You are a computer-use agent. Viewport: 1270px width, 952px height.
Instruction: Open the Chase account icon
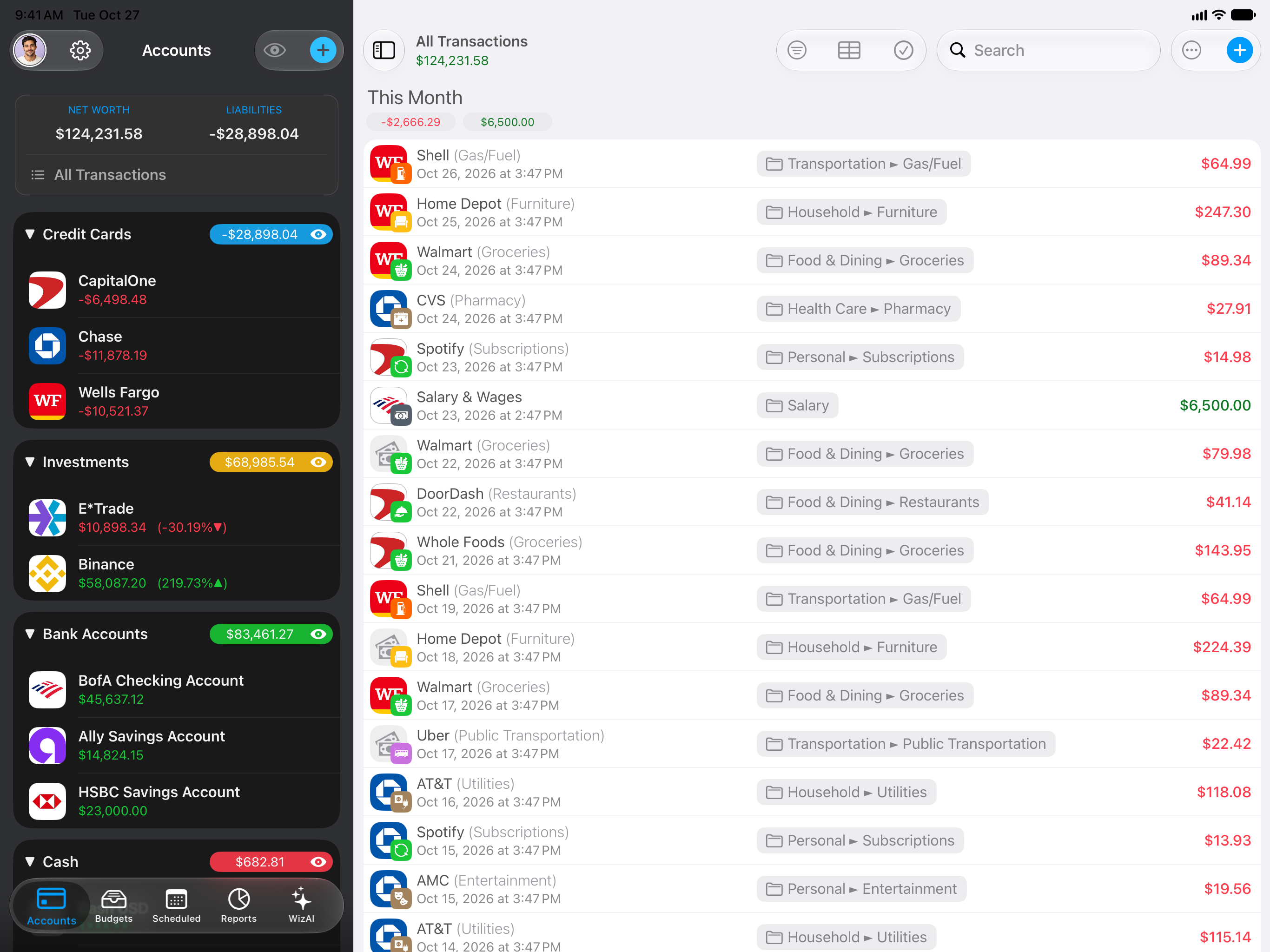tap(48, 346)
